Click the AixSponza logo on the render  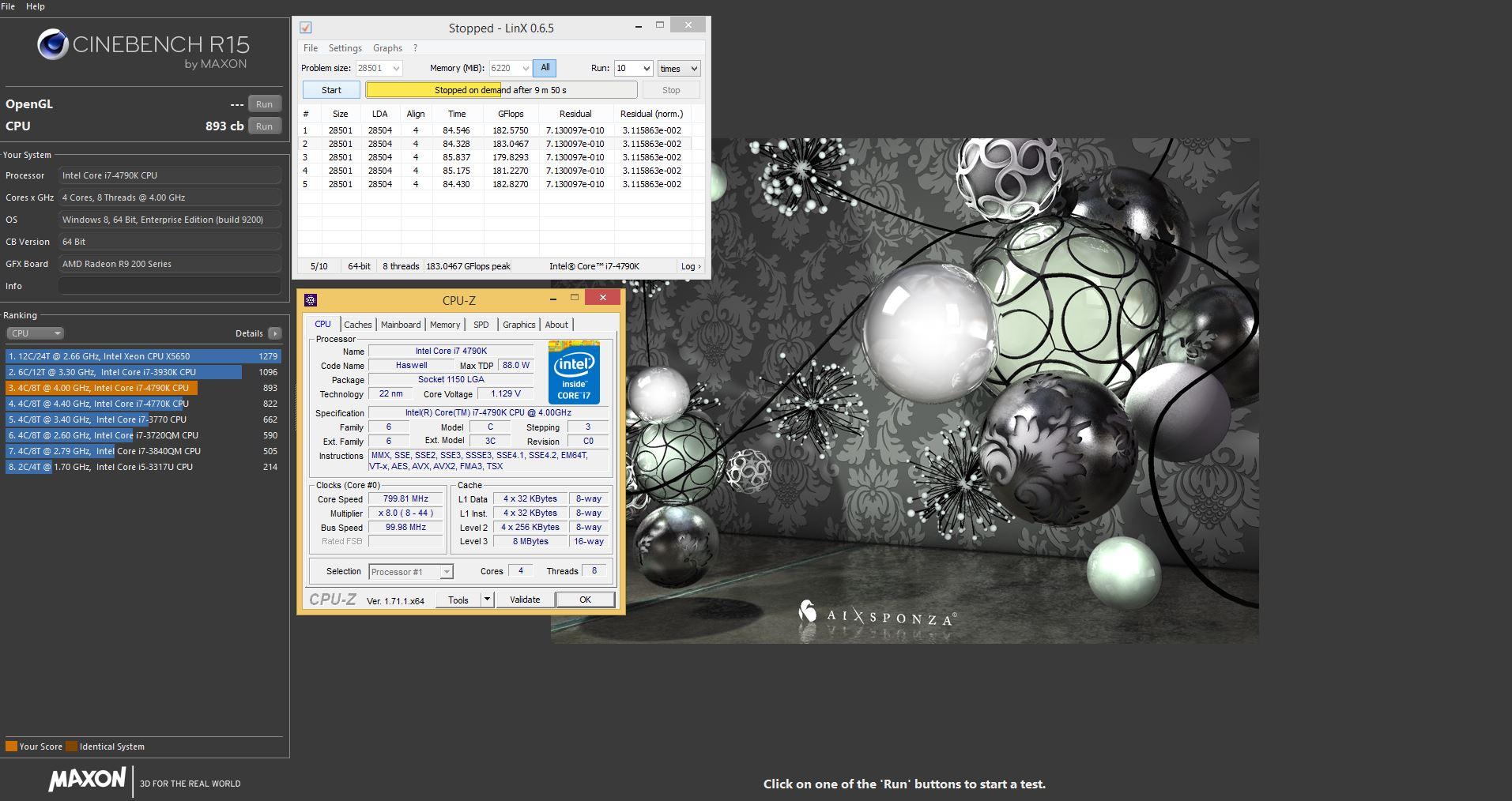point(877,615)
